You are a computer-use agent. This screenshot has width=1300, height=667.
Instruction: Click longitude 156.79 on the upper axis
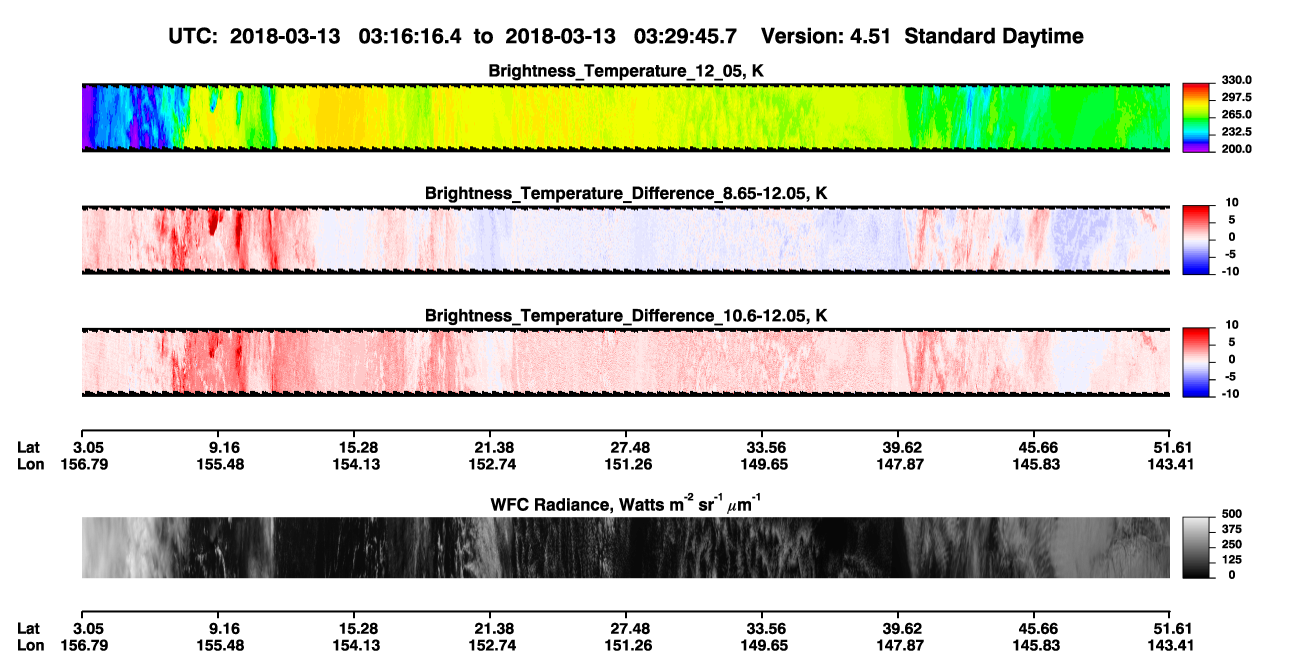click(87, 464)
